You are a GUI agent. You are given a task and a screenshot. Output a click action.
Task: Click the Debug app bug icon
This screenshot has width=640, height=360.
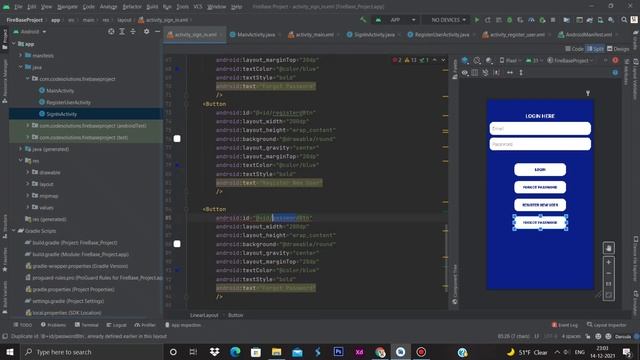click(x=509, y=20)
